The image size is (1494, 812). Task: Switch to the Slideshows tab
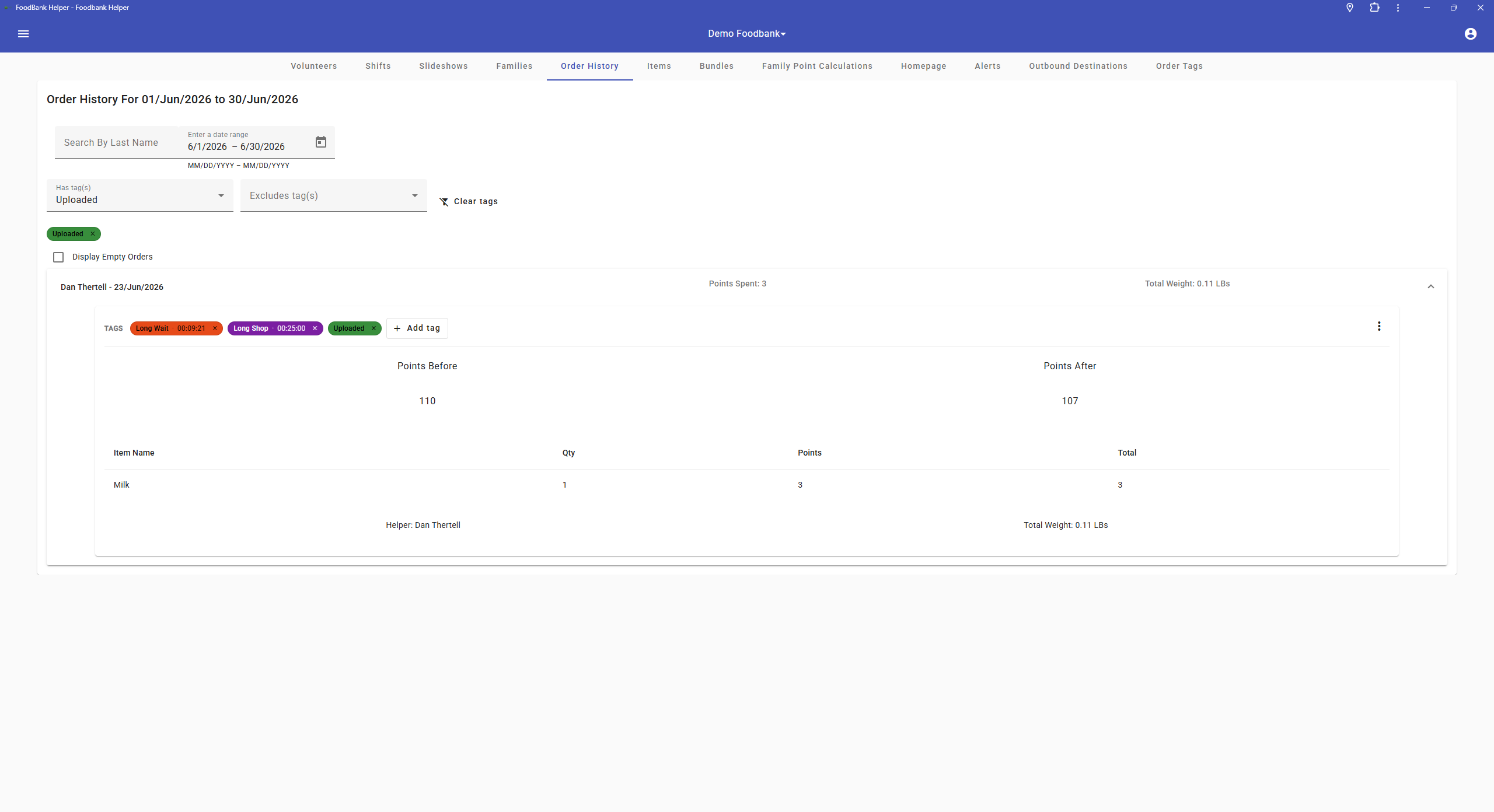[444, 66]
